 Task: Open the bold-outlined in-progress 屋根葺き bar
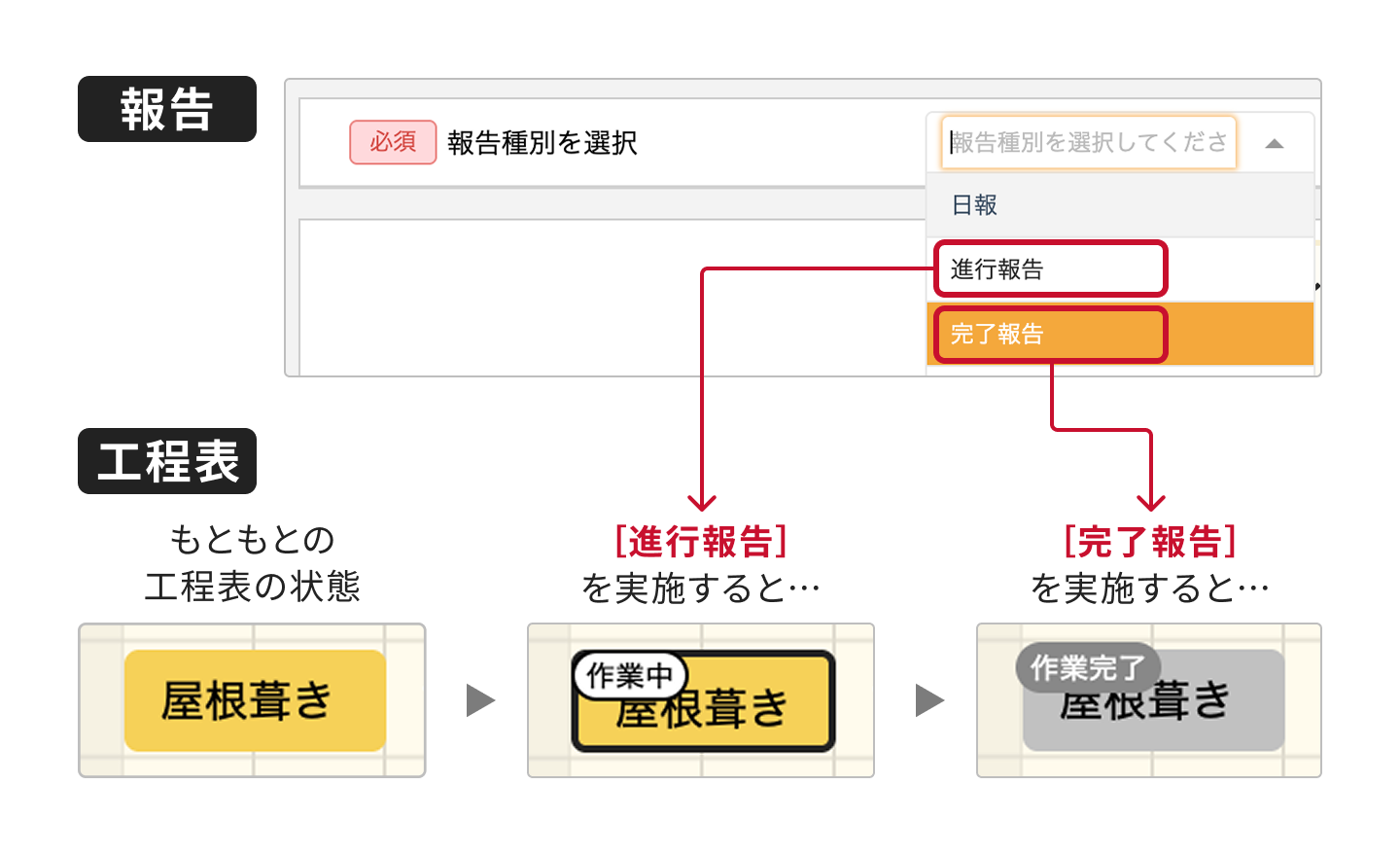[x=704, y=702]
